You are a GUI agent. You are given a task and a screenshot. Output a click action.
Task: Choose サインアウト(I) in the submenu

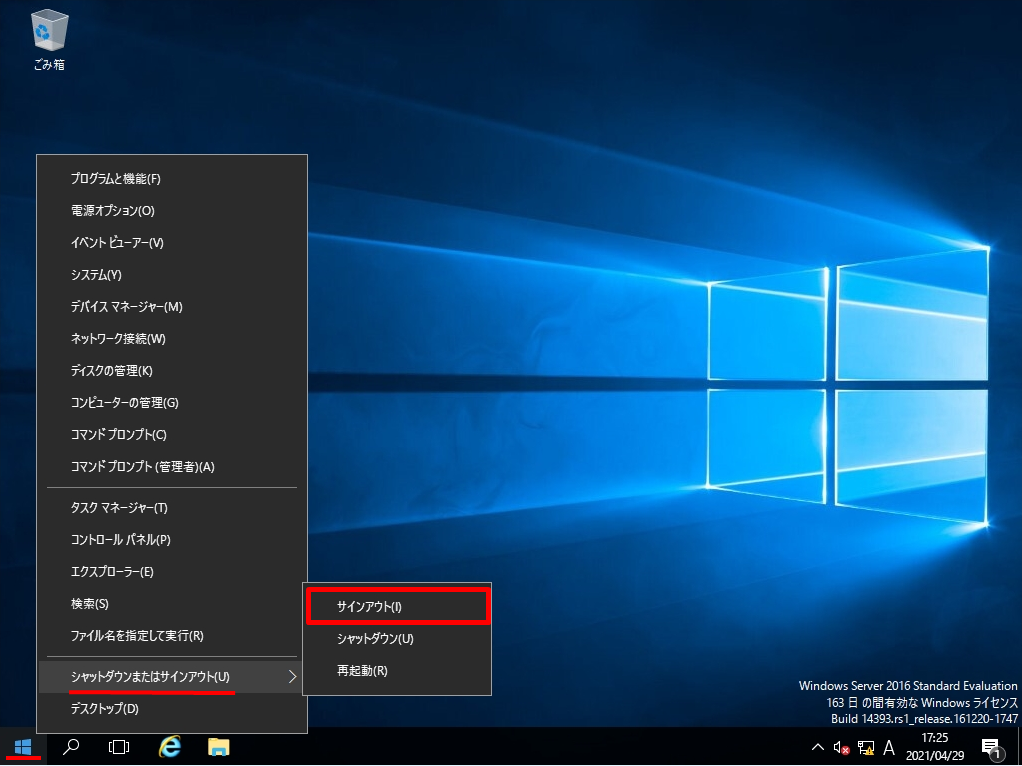point(398,606)
